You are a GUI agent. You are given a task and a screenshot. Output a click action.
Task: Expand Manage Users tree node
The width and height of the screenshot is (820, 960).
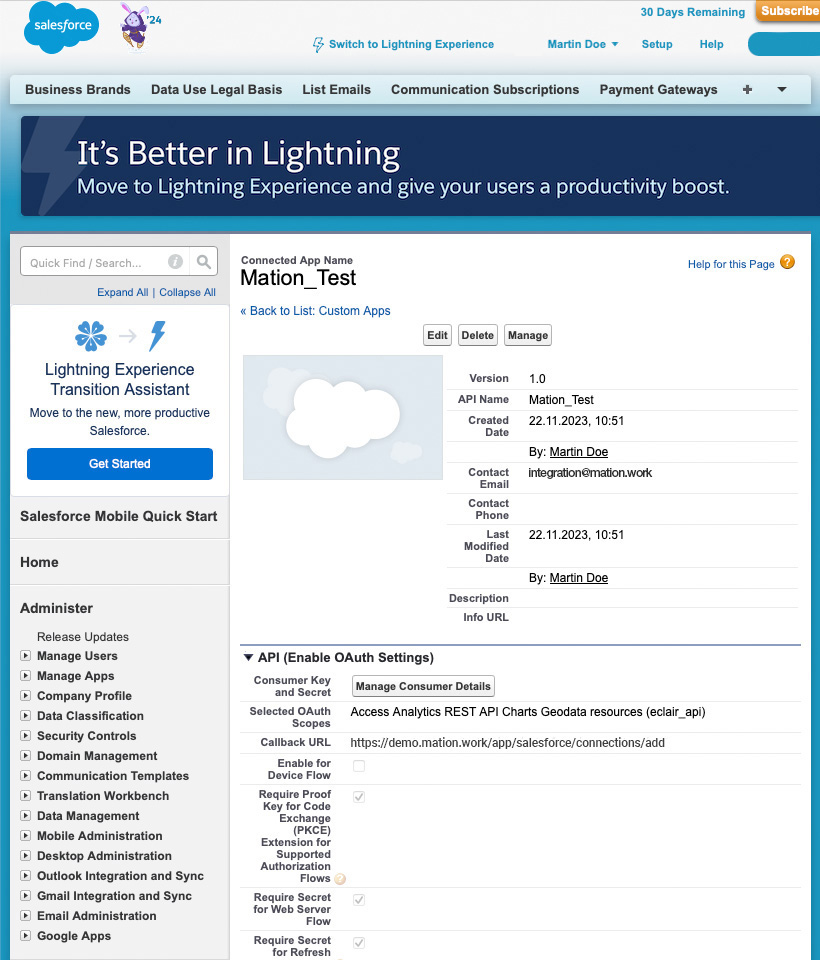pos(26,656)
